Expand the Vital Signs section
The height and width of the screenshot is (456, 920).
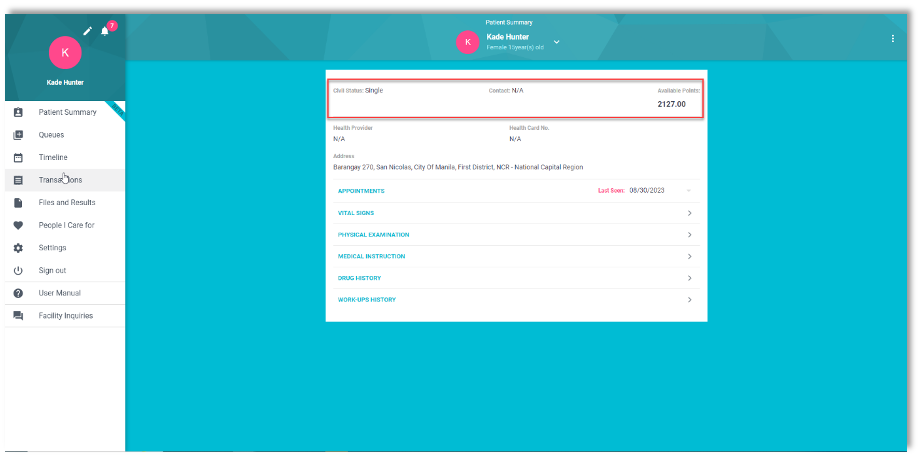pyautogui.click(x=690, y=213)
